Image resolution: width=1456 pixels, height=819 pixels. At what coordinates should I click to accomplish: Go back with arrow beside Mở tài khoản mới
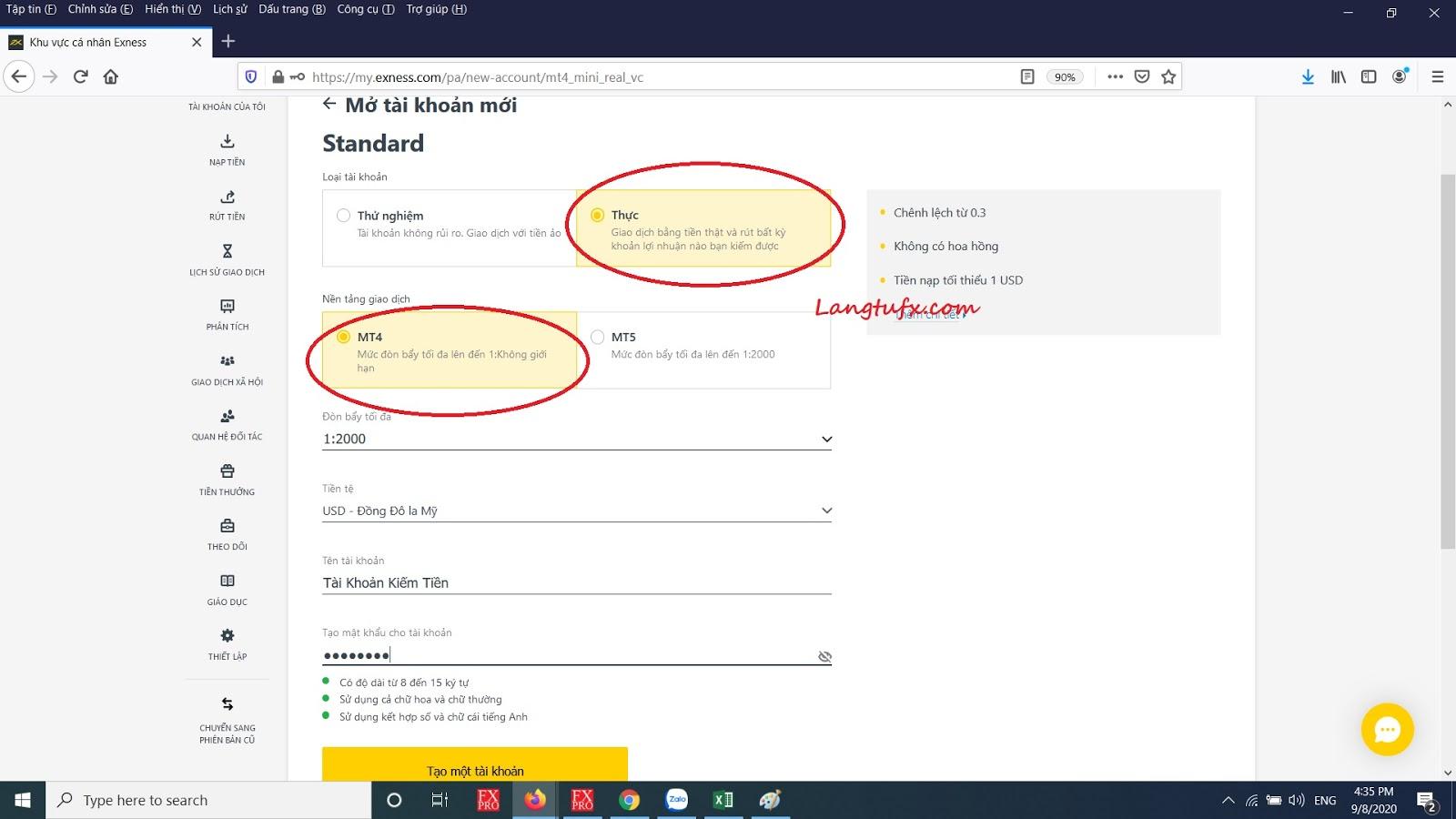(x=329, y=104)
